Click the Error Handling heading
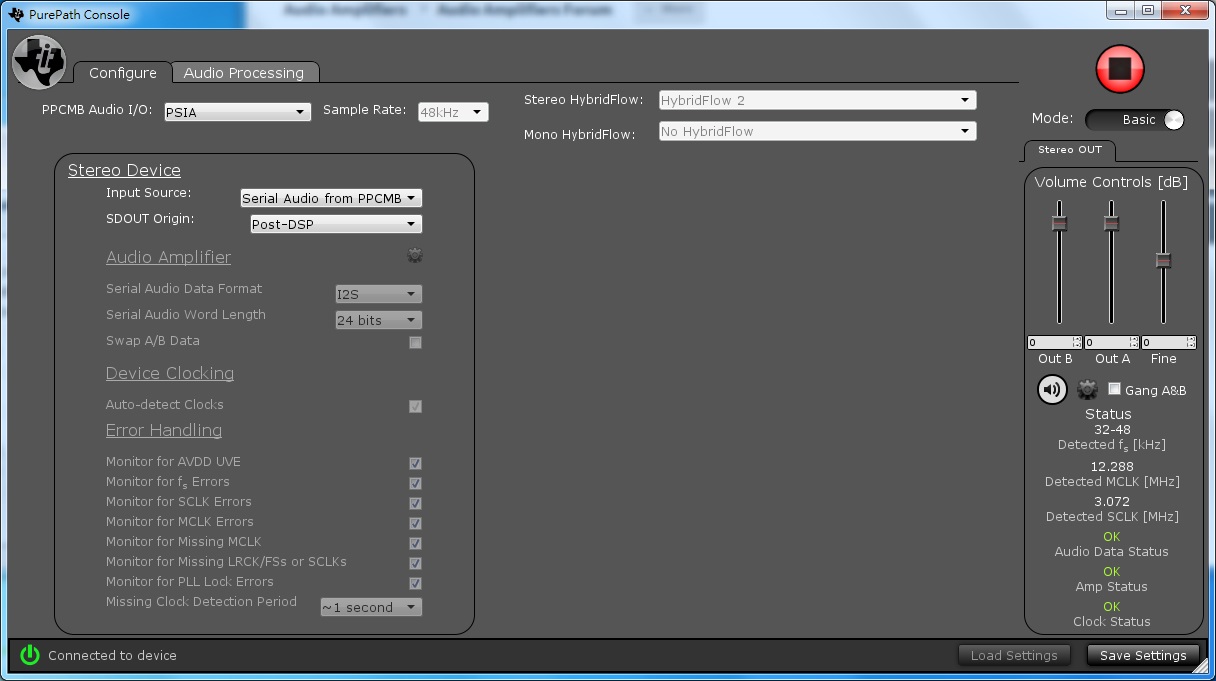The height and width of the screenshot is (681, 1216). [164, 430]
